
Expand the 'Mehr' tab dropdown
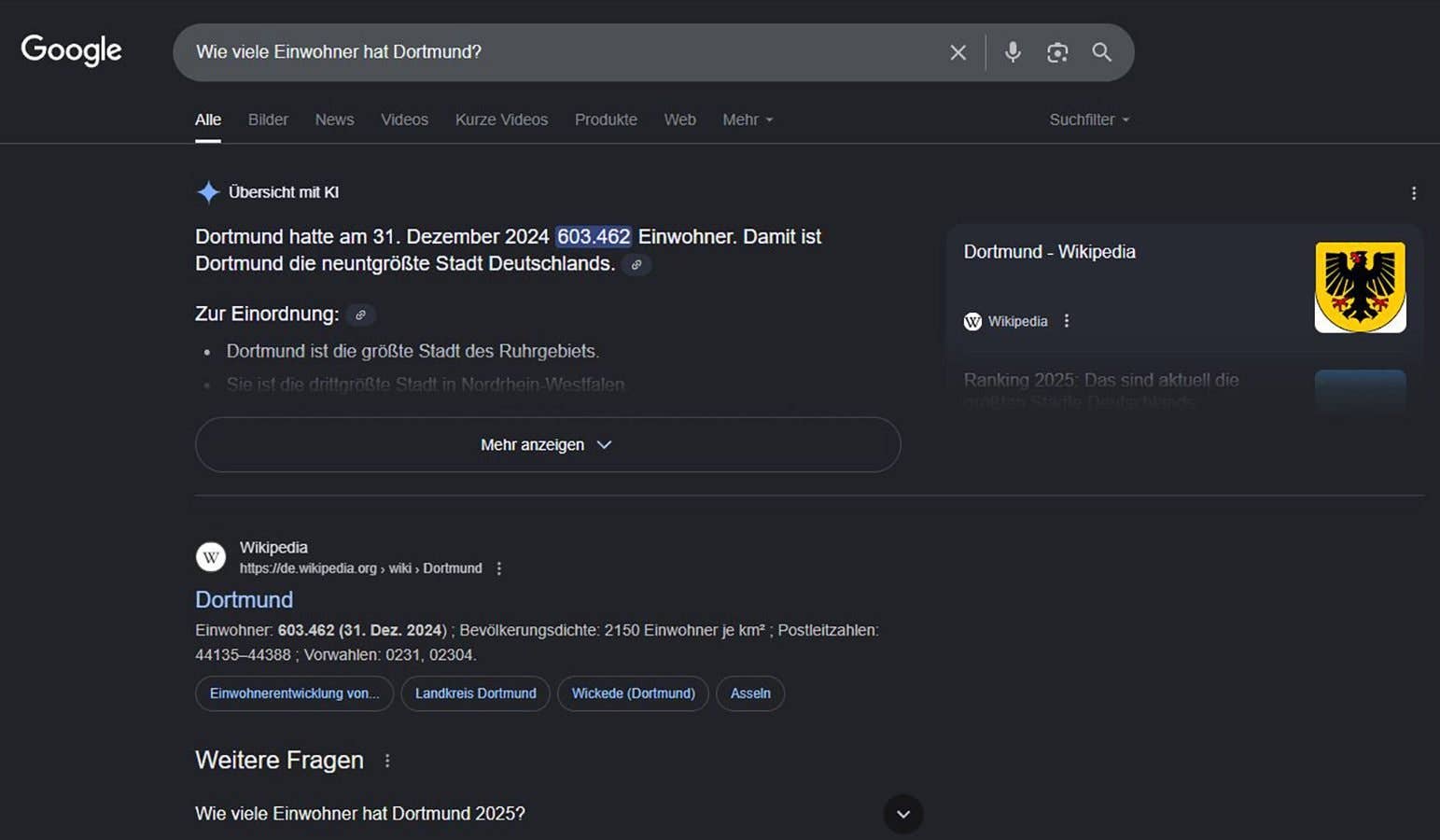coord(748,119)
